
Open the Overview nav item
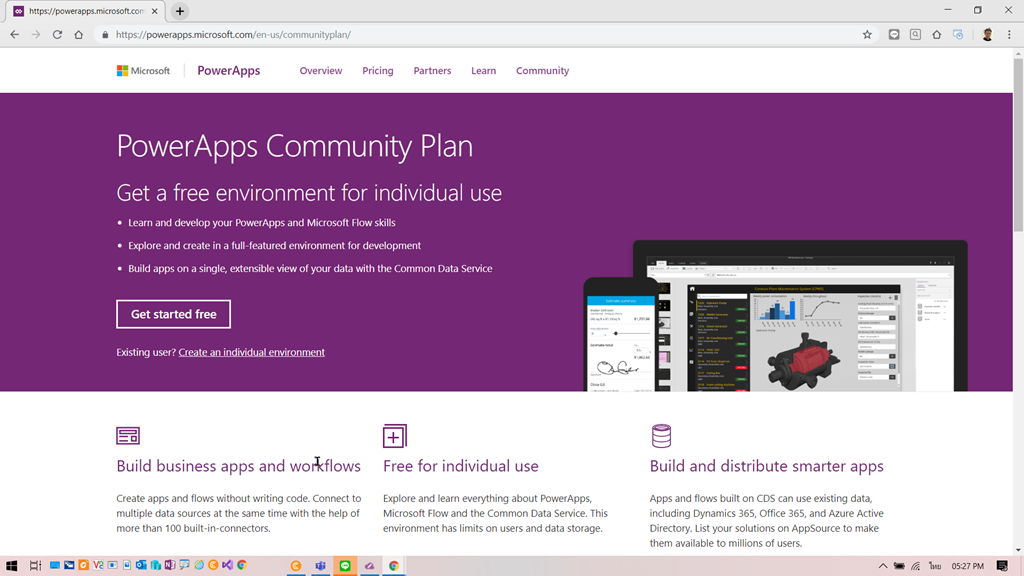[321, 71]
